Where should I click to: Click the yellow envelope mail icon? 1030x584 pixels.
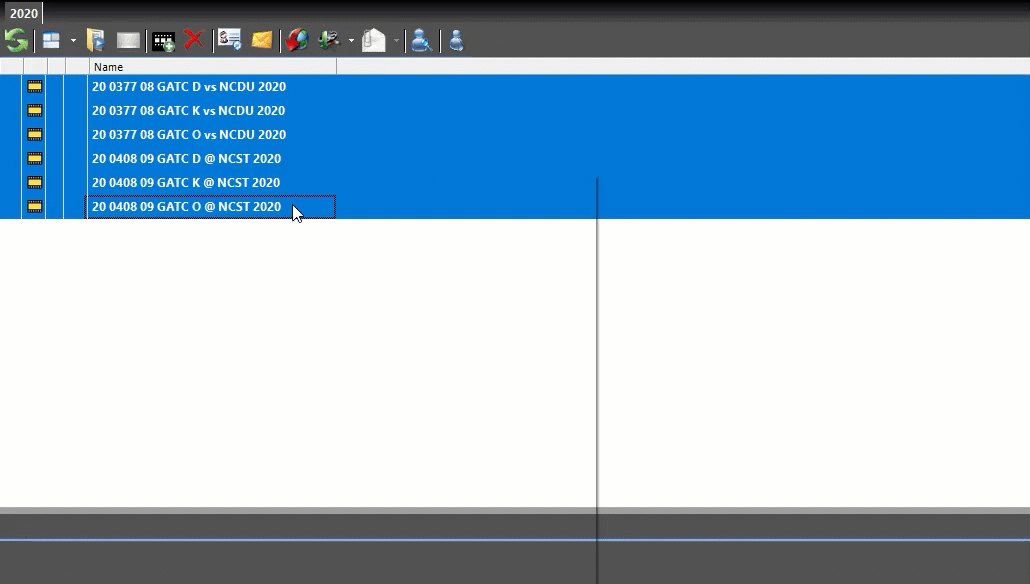tap(261, 41)
